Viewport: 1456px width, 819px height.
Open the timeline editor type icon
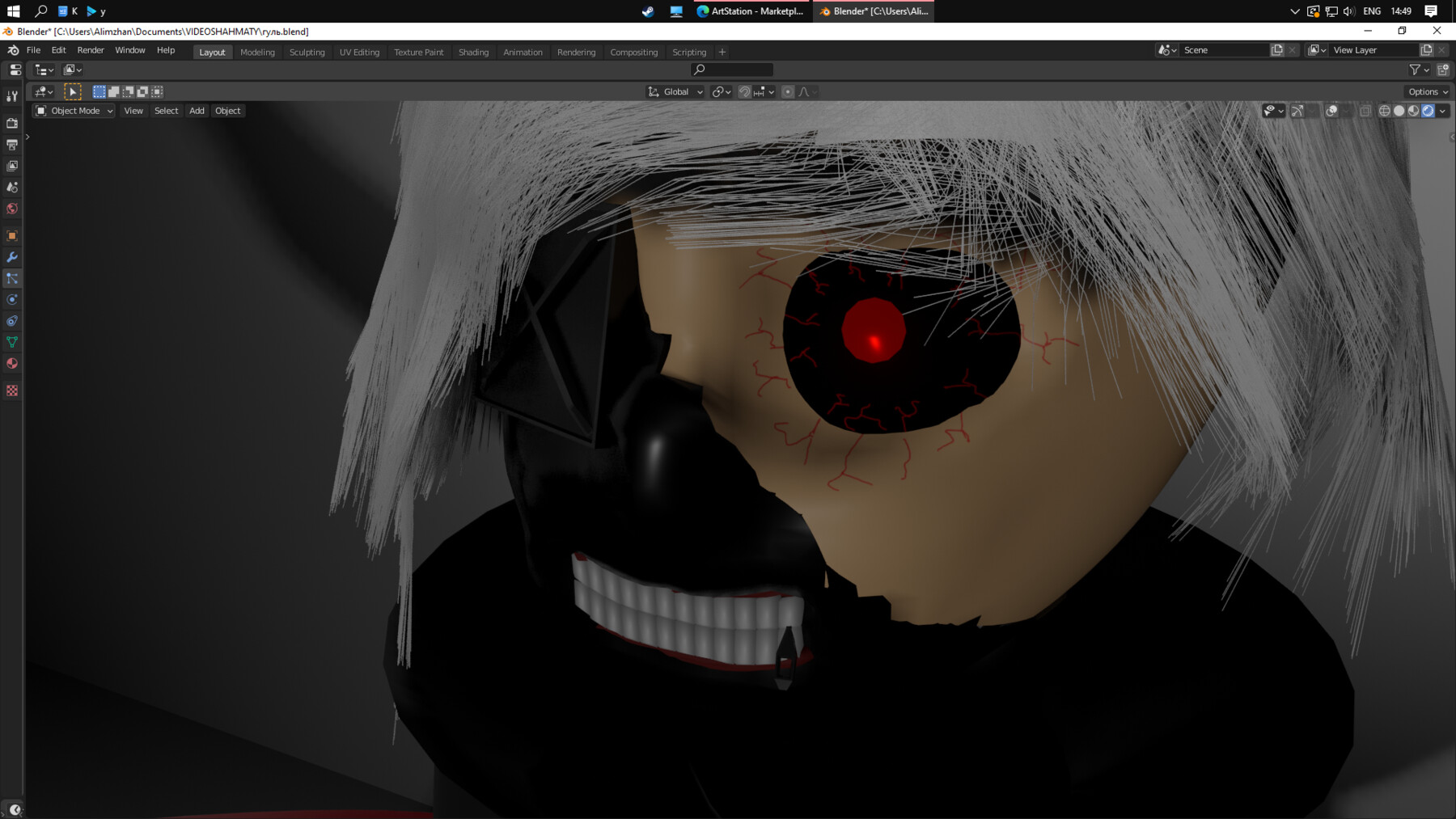point(14,809)
